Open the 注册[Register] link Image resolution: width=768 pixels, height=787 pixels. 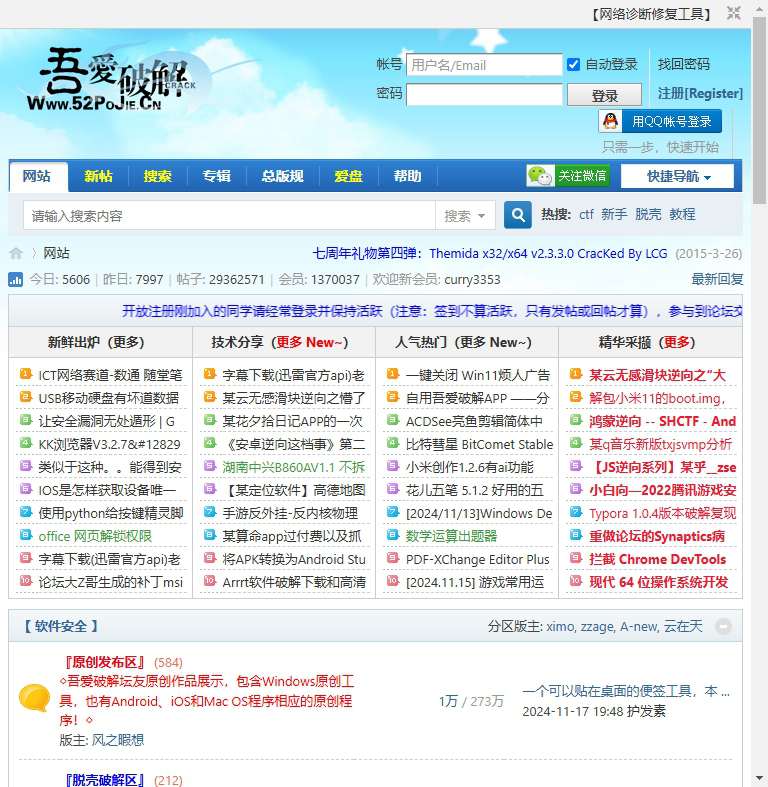point(700,93)
